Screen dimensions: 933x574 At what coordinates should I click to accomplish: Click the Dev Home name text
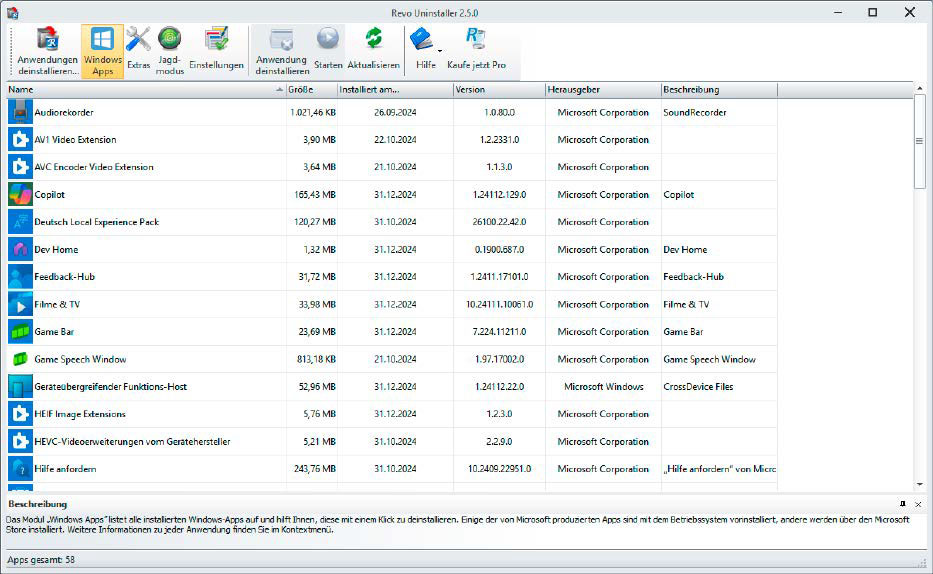click(x=56, y=249)
